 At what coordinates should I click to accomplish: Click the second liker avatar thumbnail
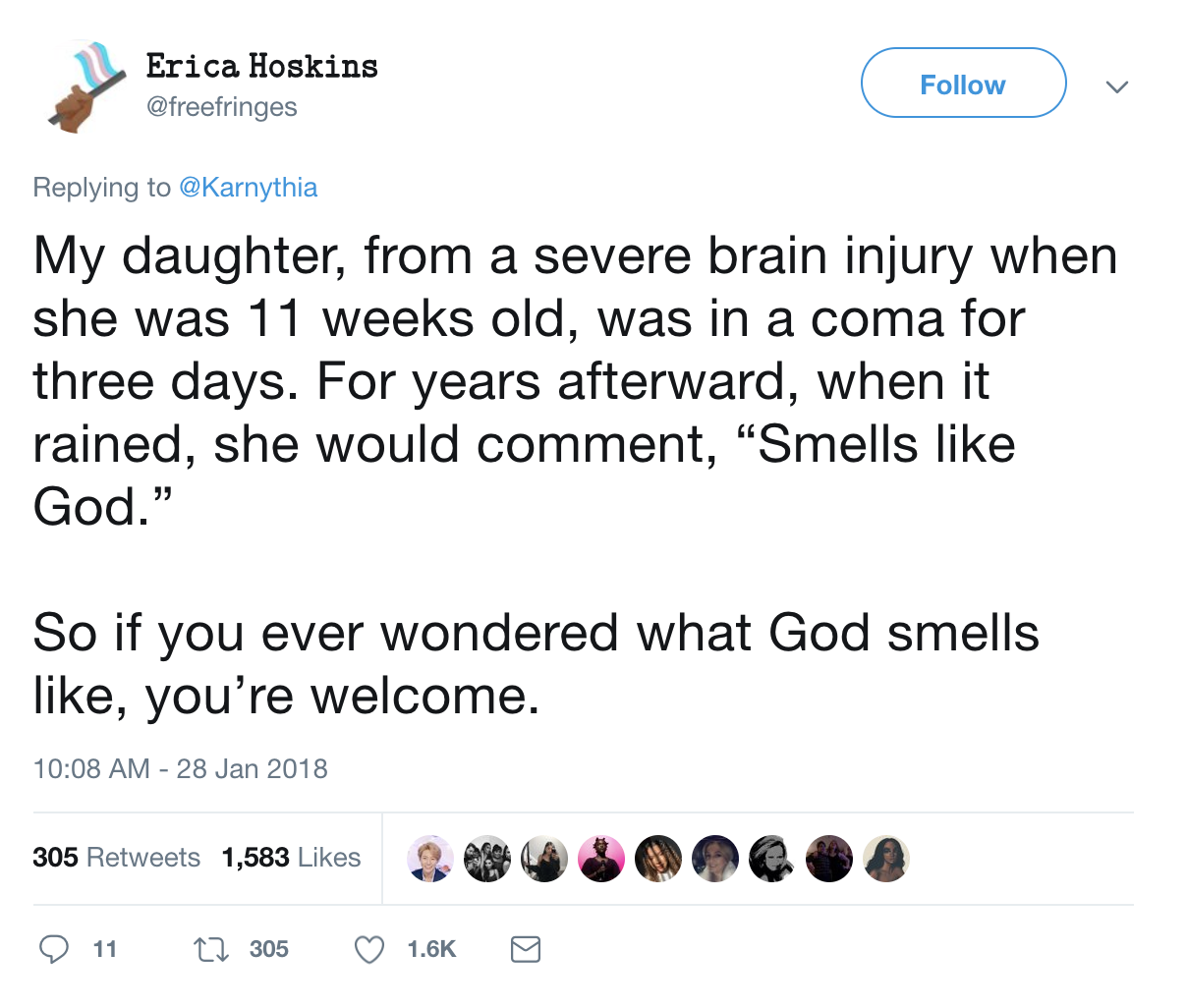tap(487, 859)
